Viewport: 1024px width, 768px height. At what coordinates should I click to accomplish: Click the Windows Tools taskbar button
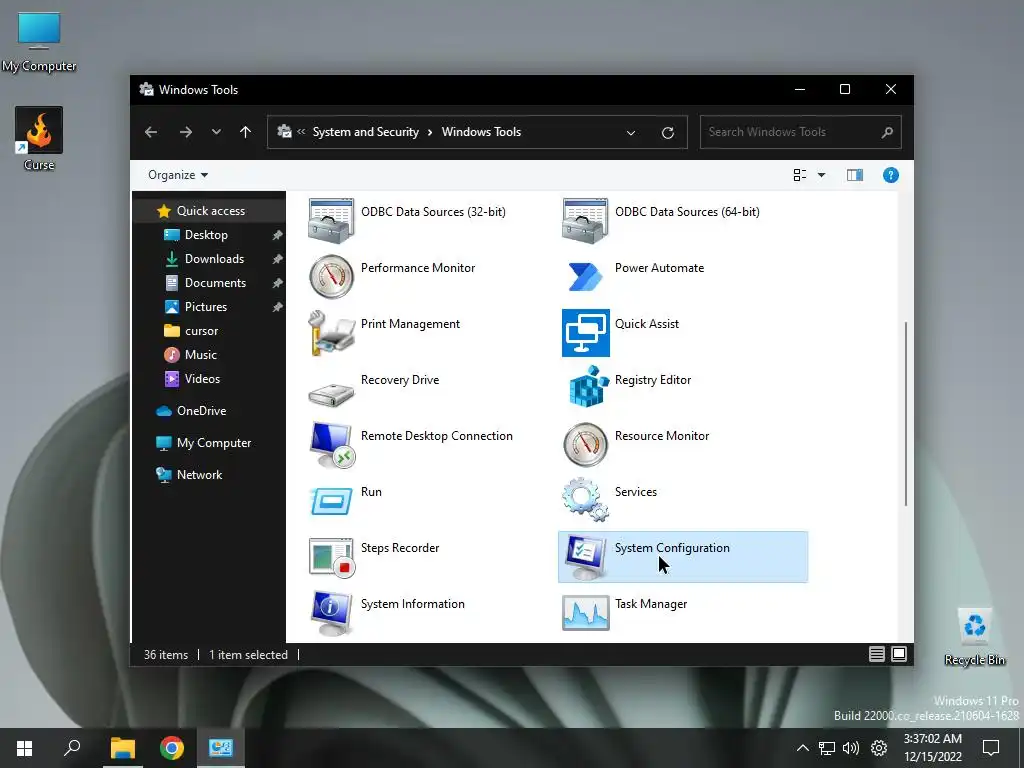[221, 748]
